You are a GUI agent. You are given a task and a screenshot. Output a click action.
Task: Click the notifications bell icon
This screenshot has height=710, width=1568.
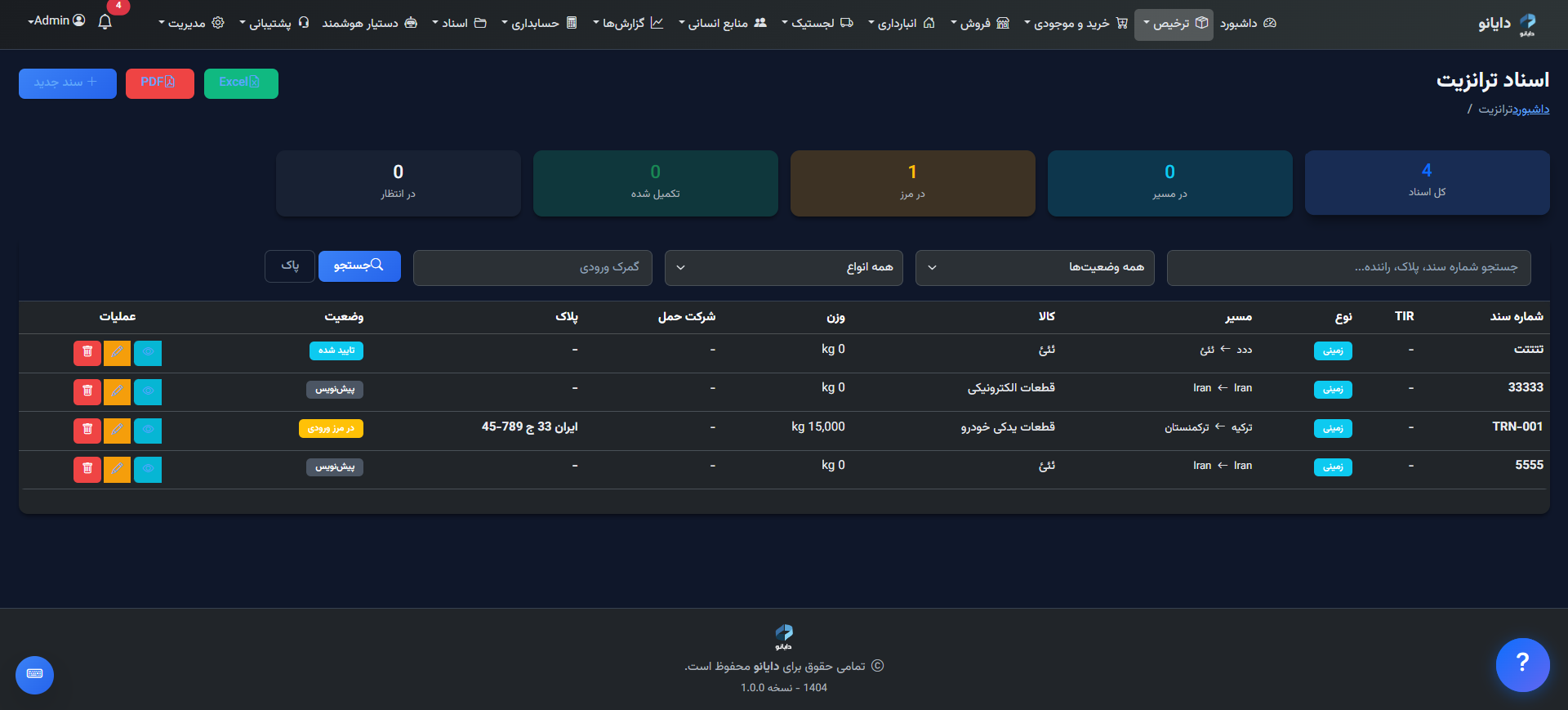click(105, 22)
